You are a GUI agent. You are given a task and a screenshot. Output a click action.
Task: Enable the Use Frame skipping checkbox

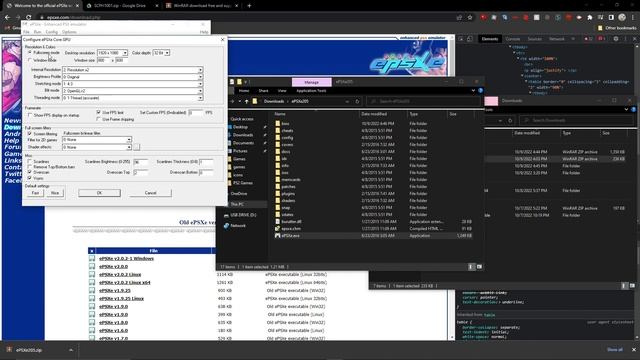click(98, 119)
